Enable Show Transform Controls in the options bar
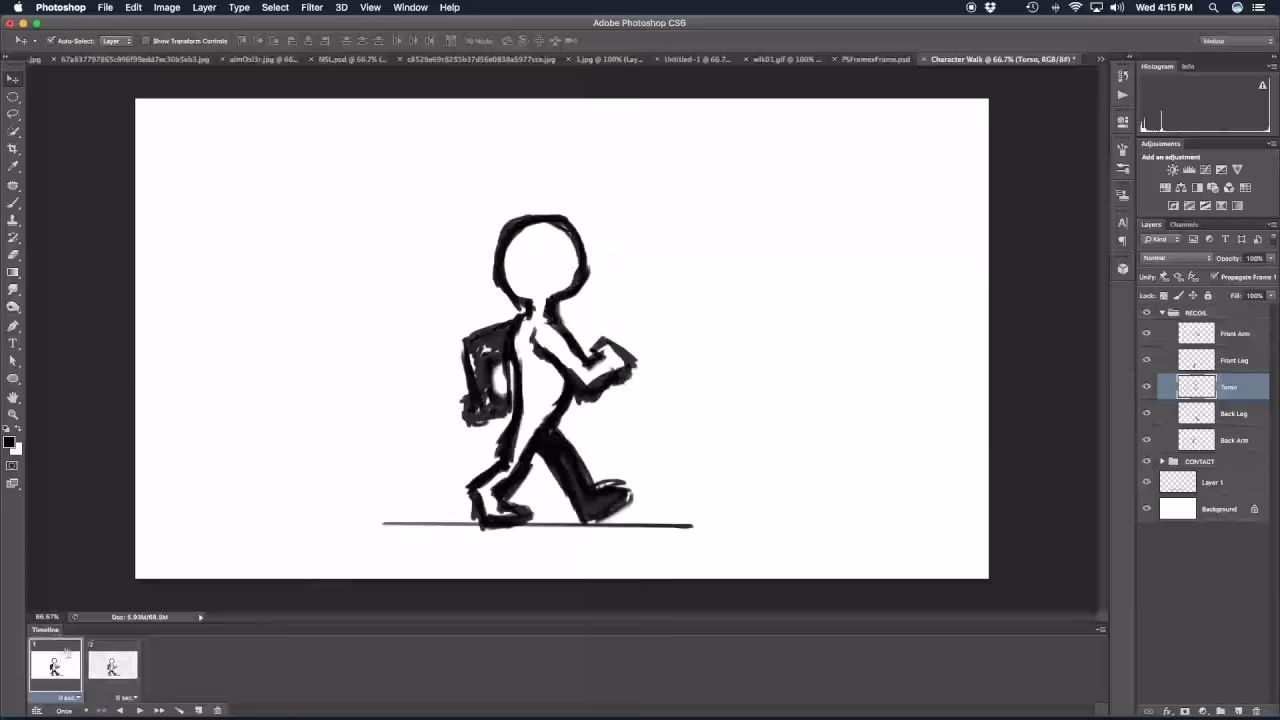The width and height of the screenshot is (1280, 720). click(145, 41)
